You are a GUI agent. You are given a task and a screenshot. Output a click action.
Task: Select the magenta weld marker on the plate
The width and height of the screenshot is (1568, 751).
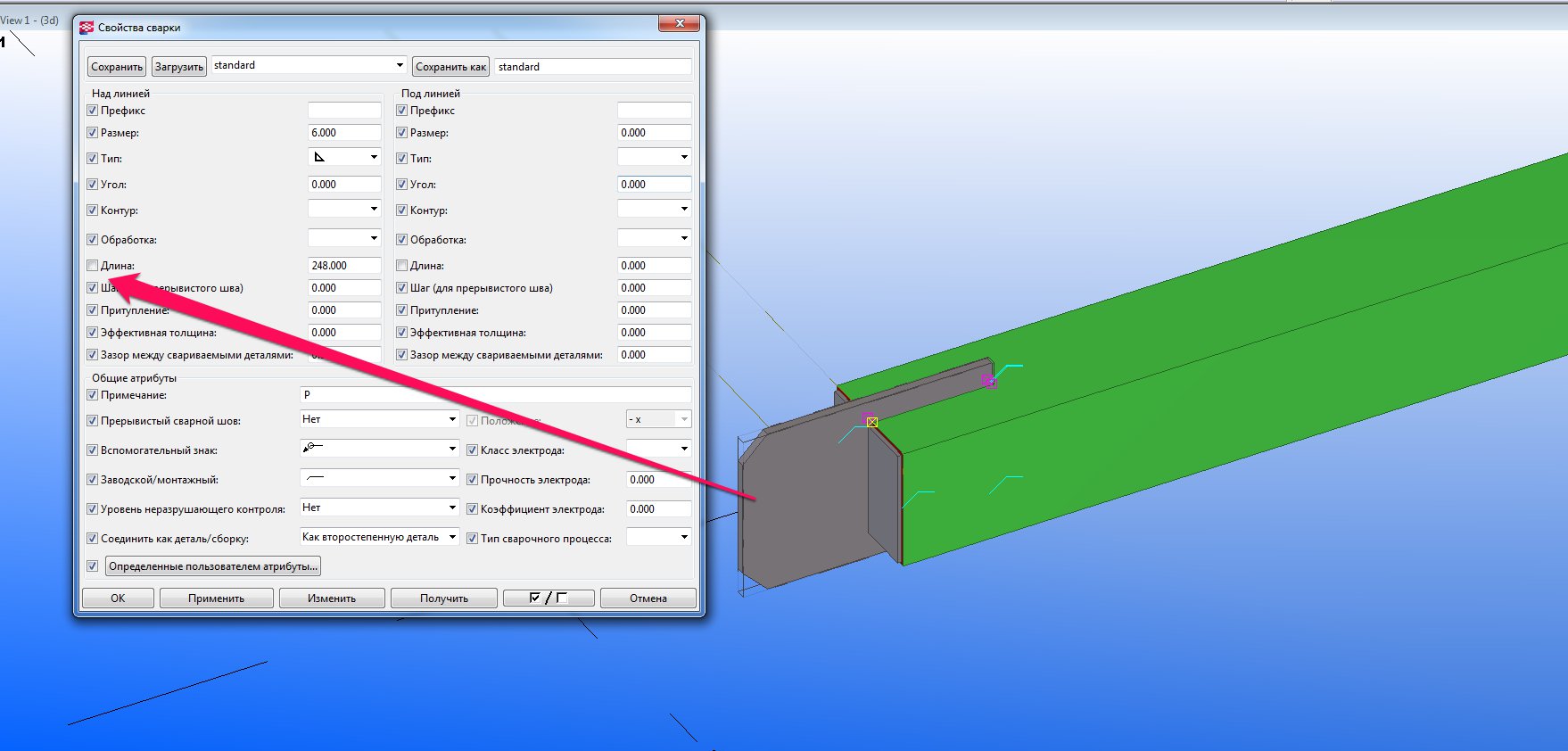988,381
